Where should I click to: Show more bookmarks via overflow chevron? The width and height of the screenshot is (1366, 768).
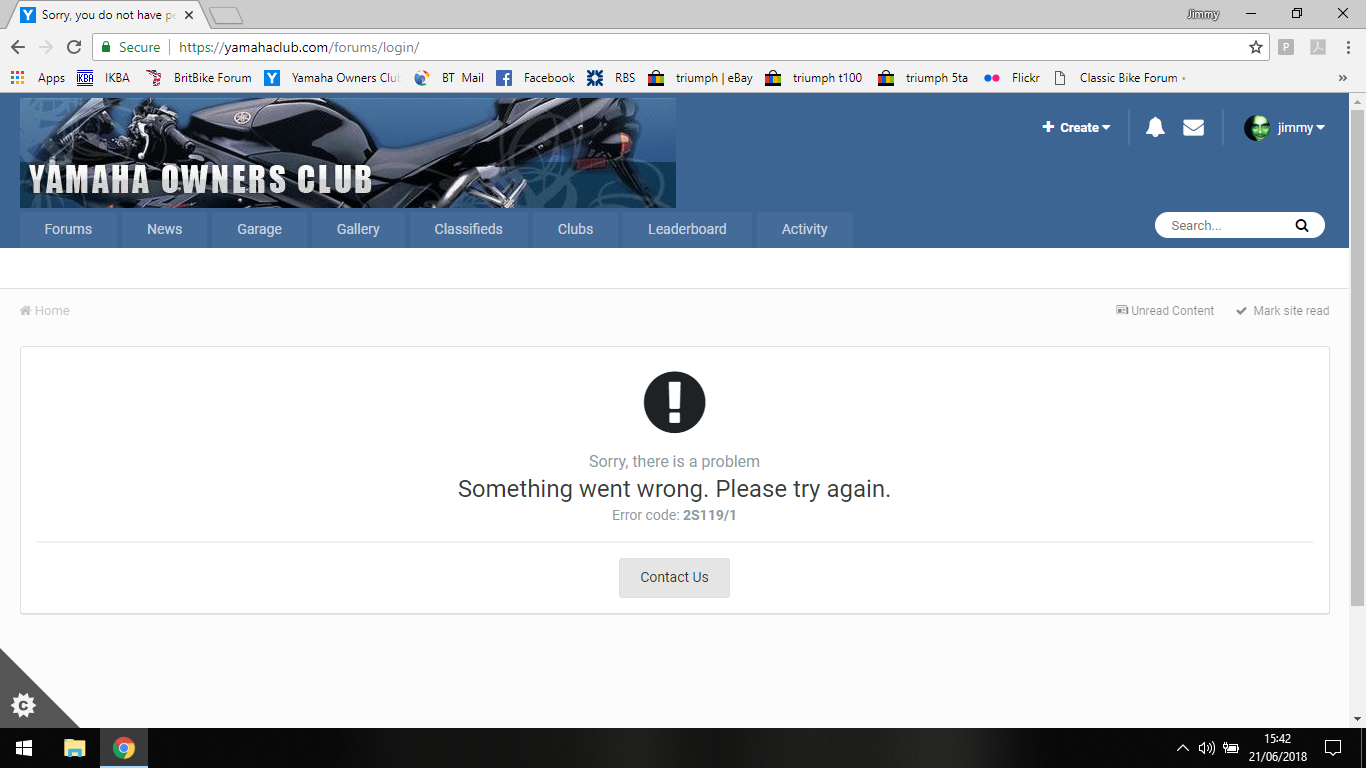[1342, 78]
